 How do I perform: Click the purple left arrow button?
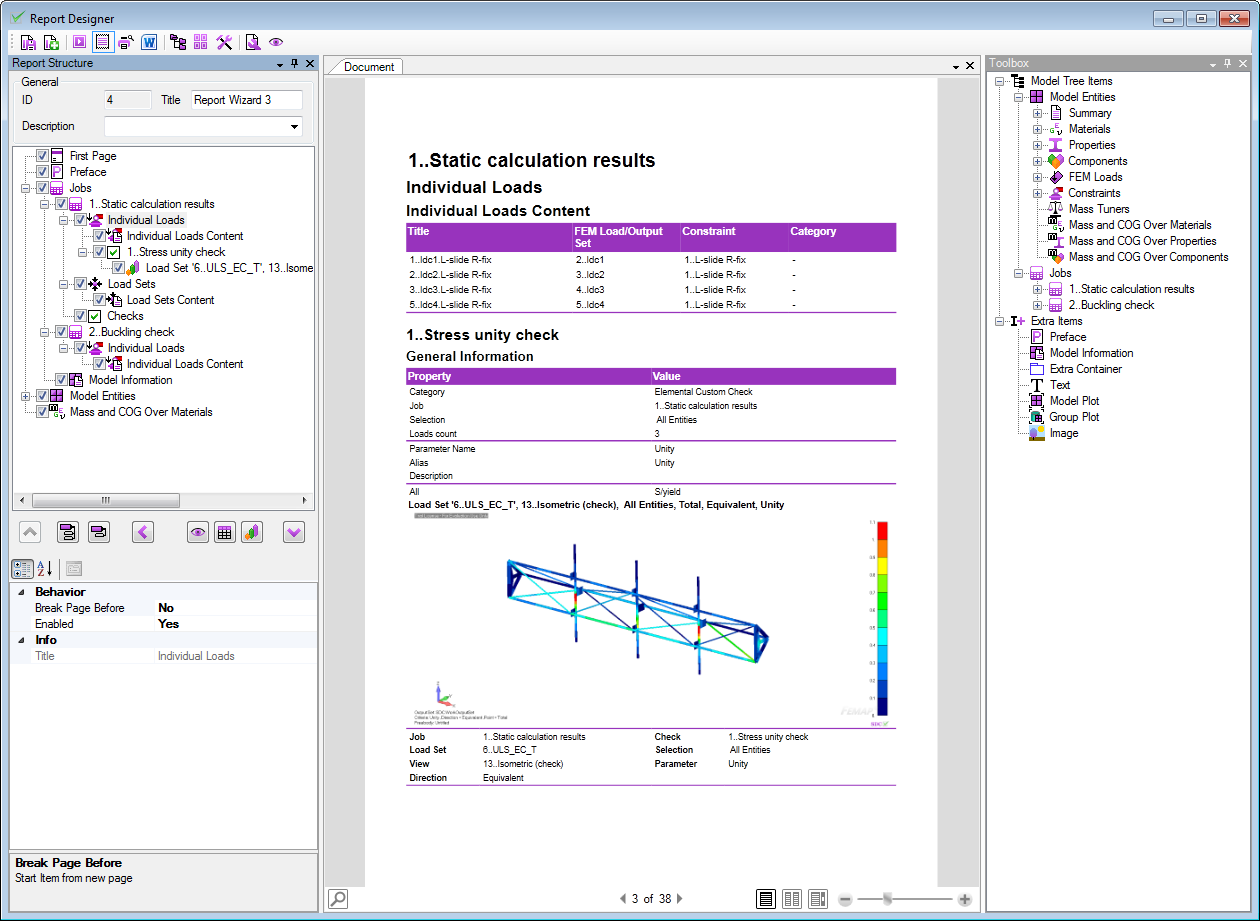tap(143, 532)
